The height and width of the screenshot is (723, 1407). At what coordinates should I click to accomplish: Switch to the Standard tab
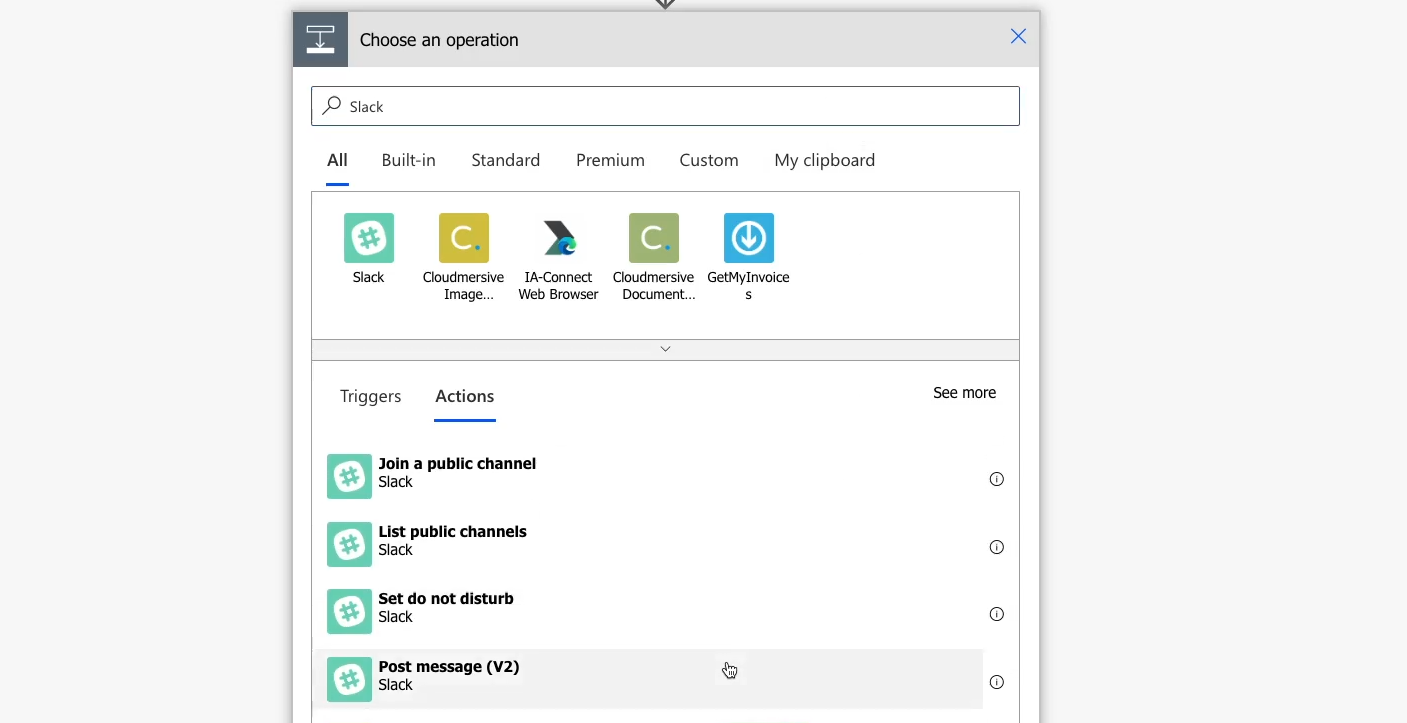(x=505, y=160)
